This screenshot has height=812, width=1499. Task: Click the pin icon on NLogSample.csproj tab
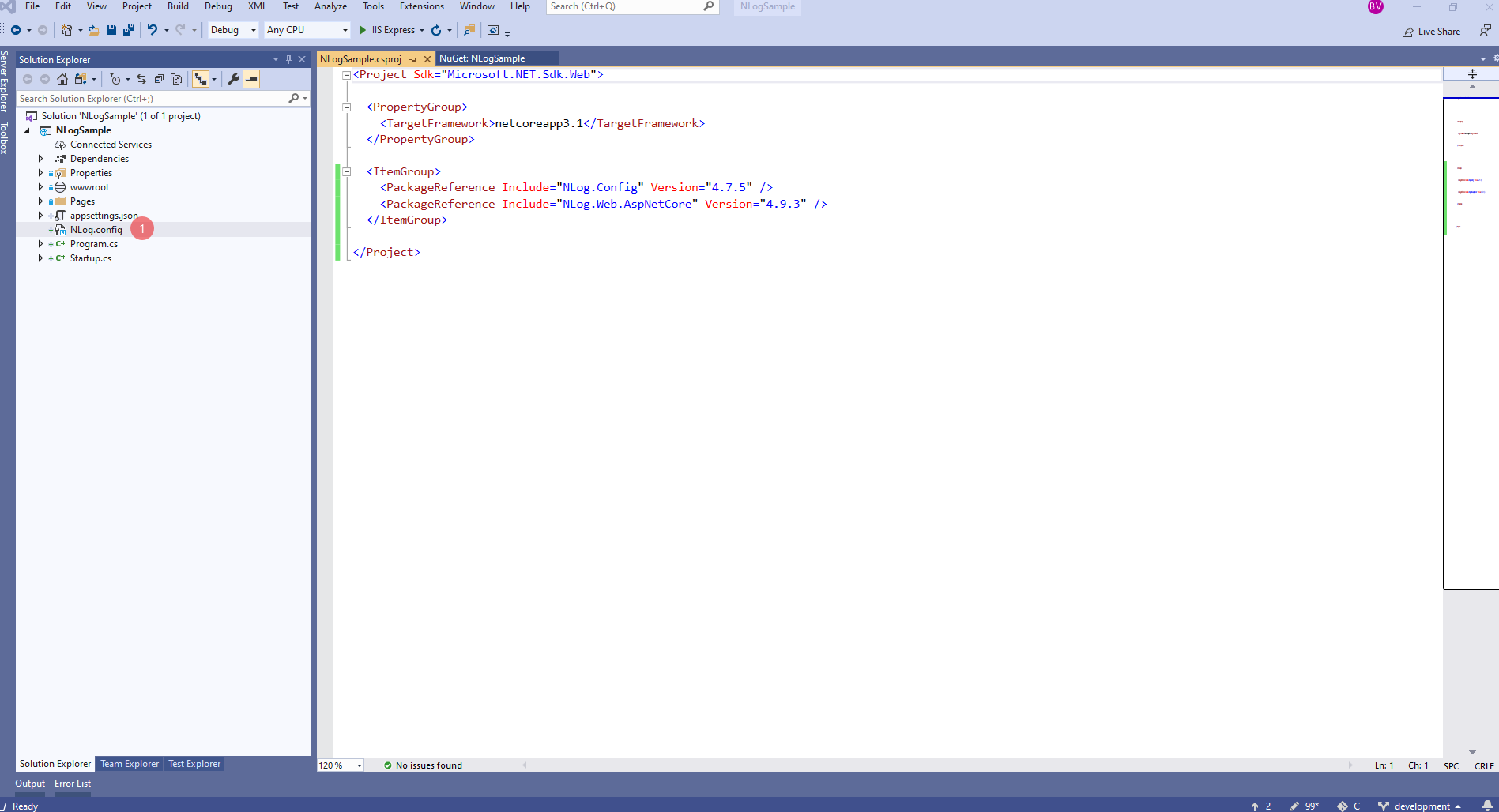412,59
